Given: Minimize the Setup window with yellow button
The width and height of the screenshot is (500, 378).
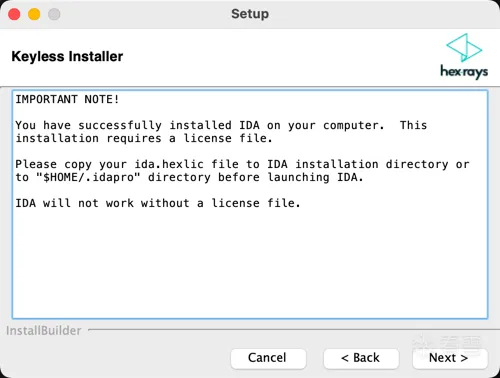Looking at the screenshot, I should 34,14.
